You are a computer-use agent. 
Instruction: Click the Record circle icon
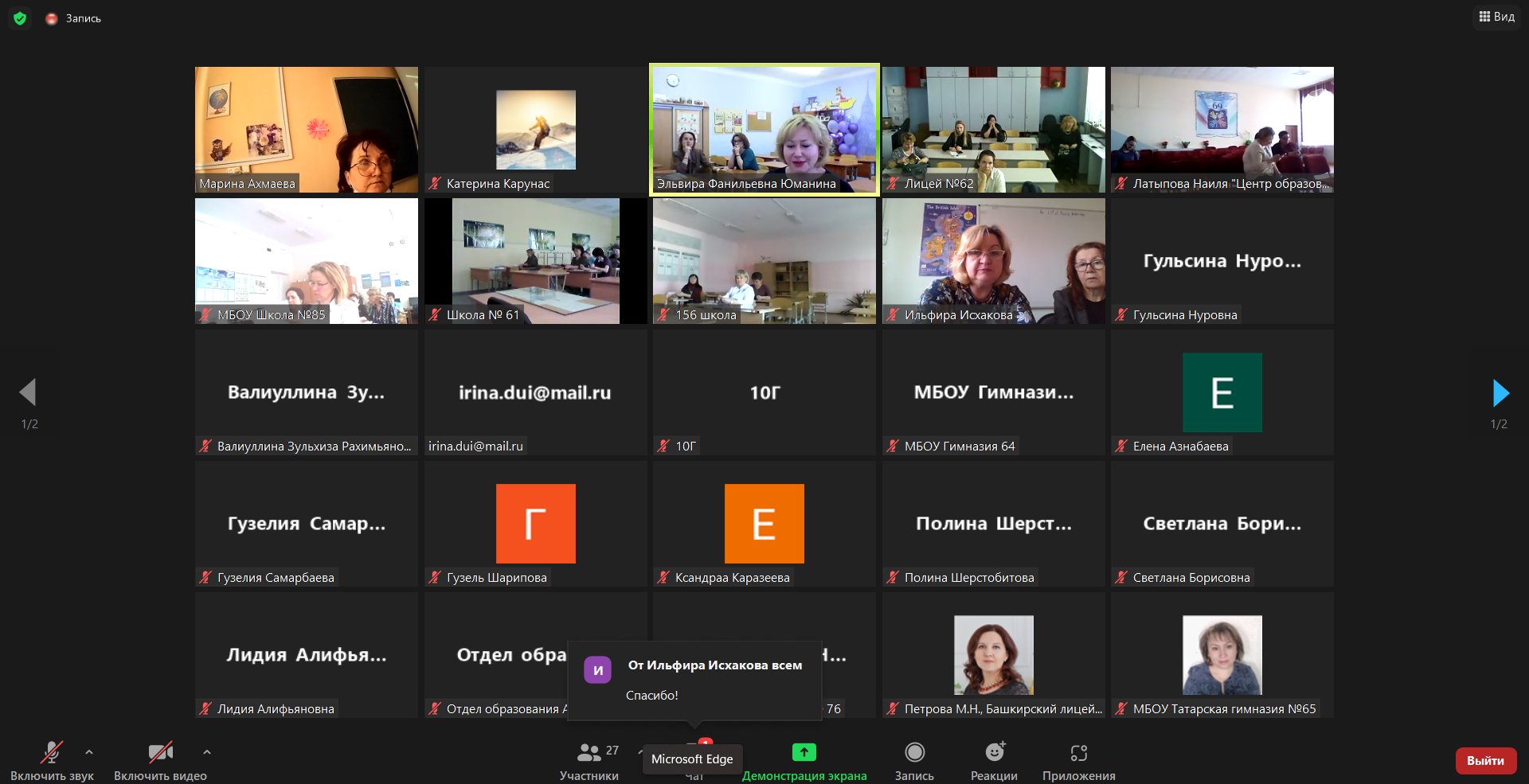pyautogui.click(x=914, y=752)
